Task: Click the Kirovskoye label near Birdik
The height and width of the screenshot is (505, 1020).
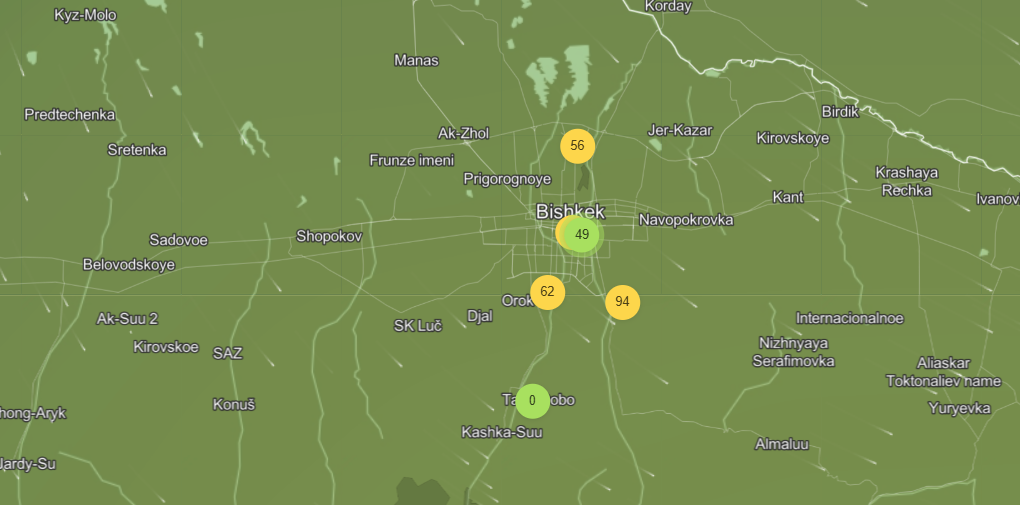Action: tap(792, 138)
